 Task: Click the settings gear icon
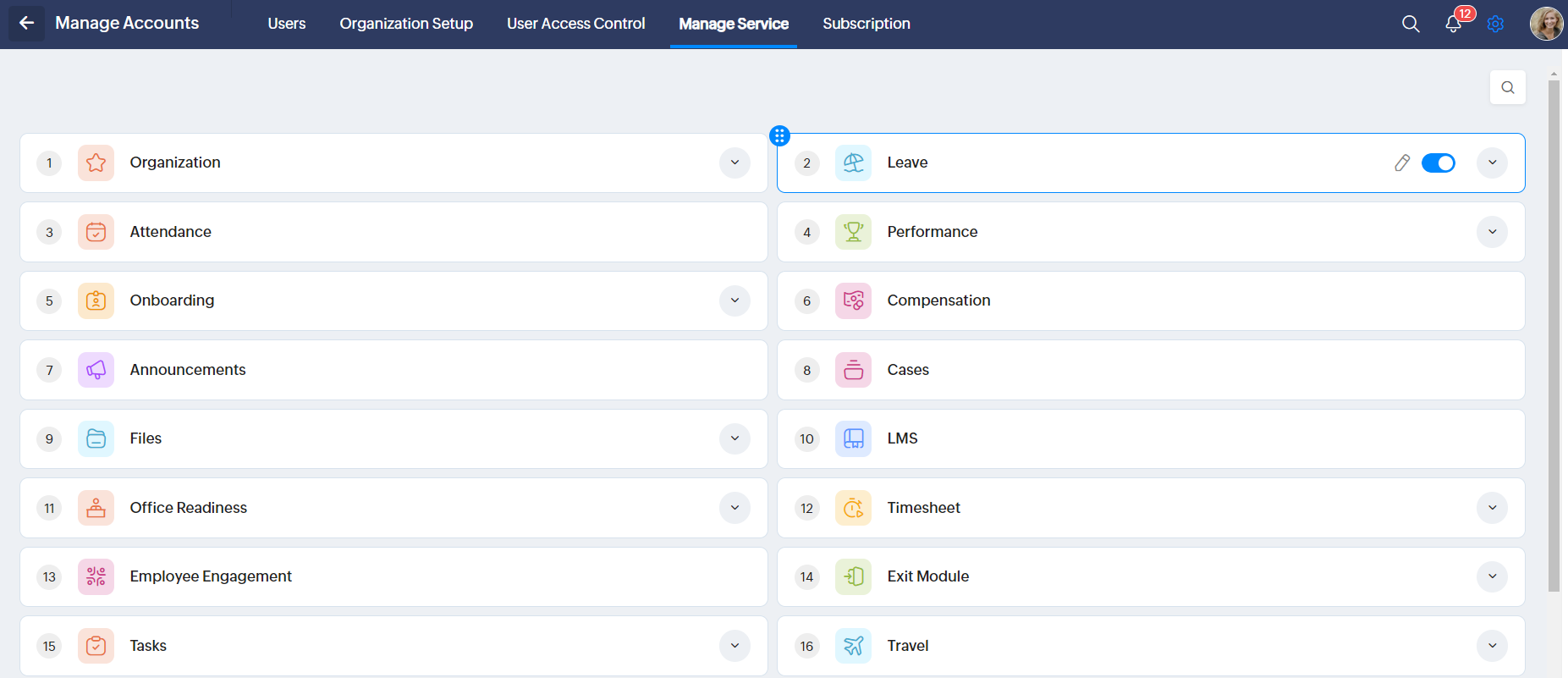coord(1495,24)
